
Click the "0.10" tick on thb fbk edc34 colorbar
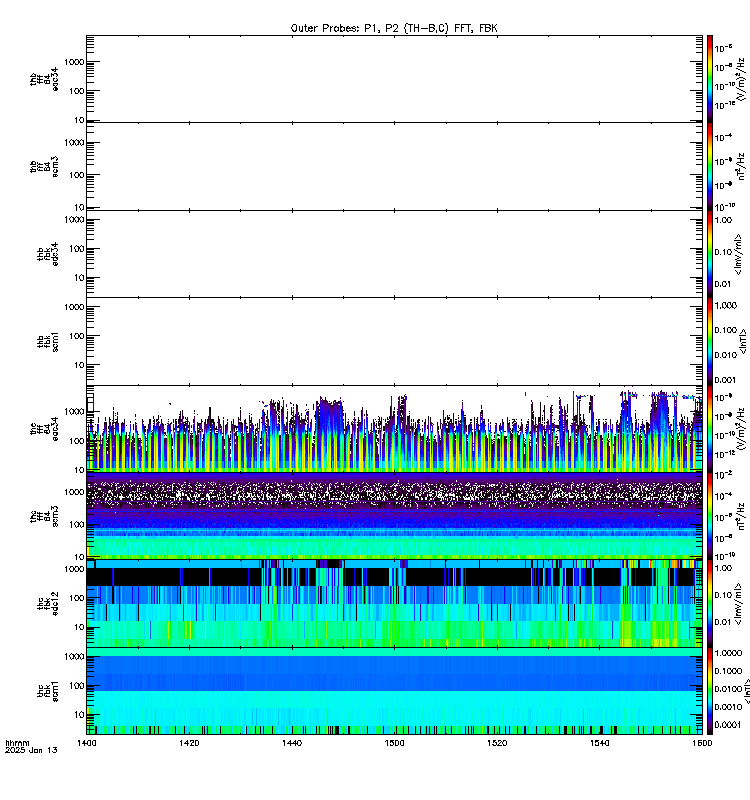(x=723, y=252)
